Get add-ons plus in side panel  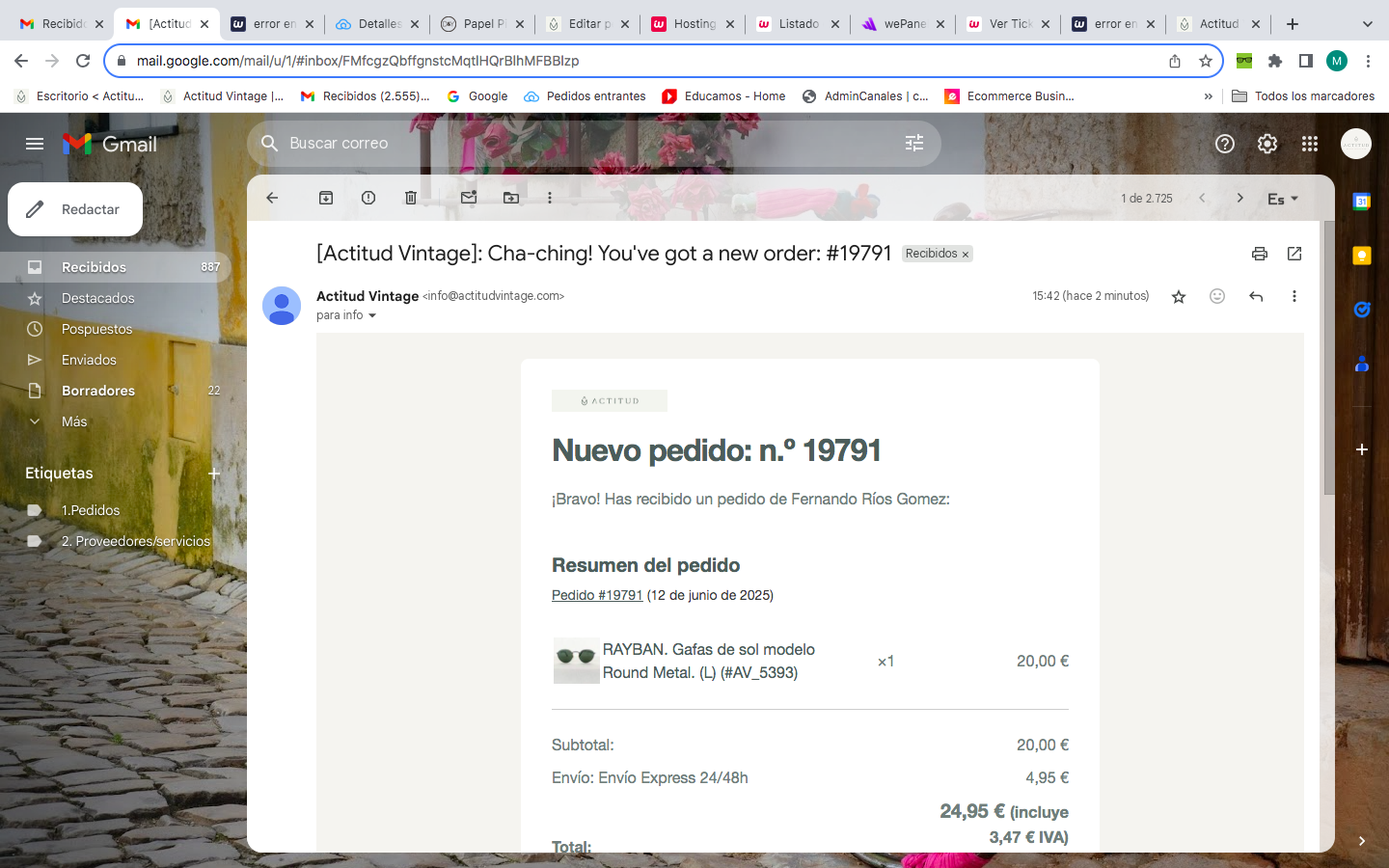(1362, 449)
